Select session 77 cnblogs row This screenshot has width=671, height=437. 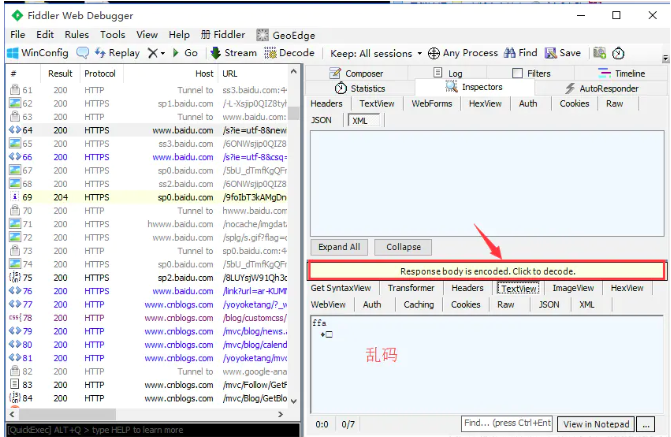[x=148, y=304]
